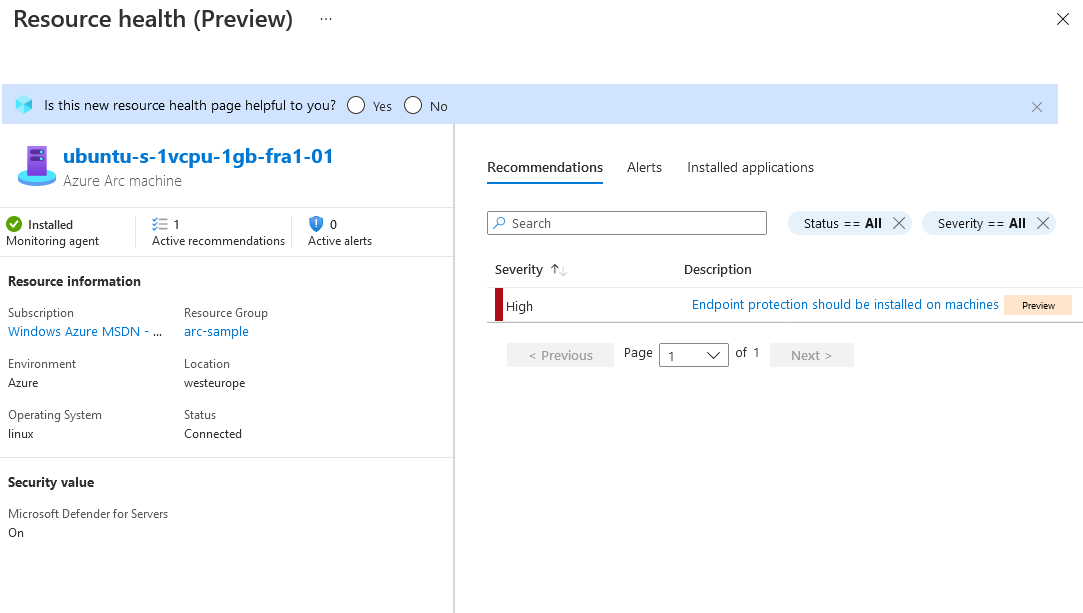Viewport: 1083px width, 613px height.
Task: Focus the recommendations Search field
Action: coord(627,223)
